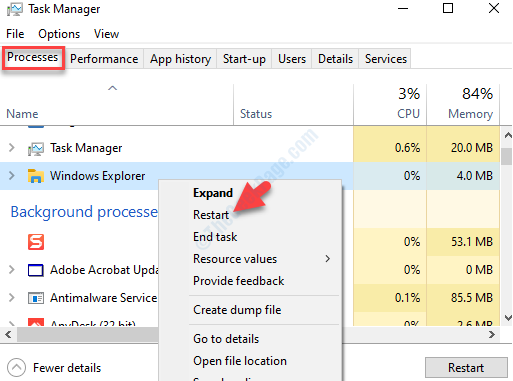
Task: Expand the Adobe Acrobat Update row
Action: (12, 269)
